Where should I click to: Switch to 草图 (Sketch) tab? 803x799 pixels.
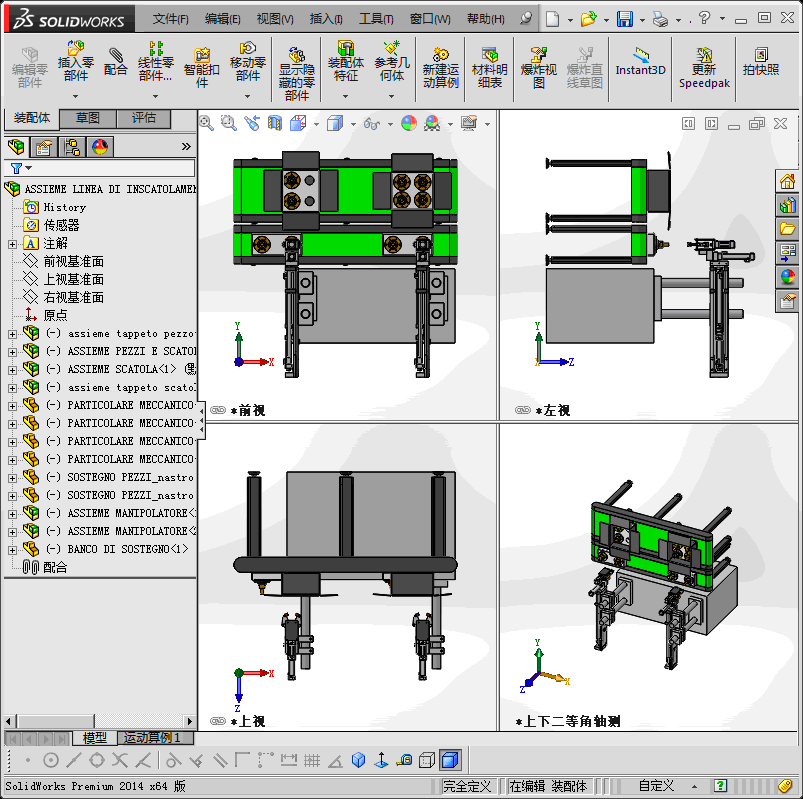(x=88, y=118)
